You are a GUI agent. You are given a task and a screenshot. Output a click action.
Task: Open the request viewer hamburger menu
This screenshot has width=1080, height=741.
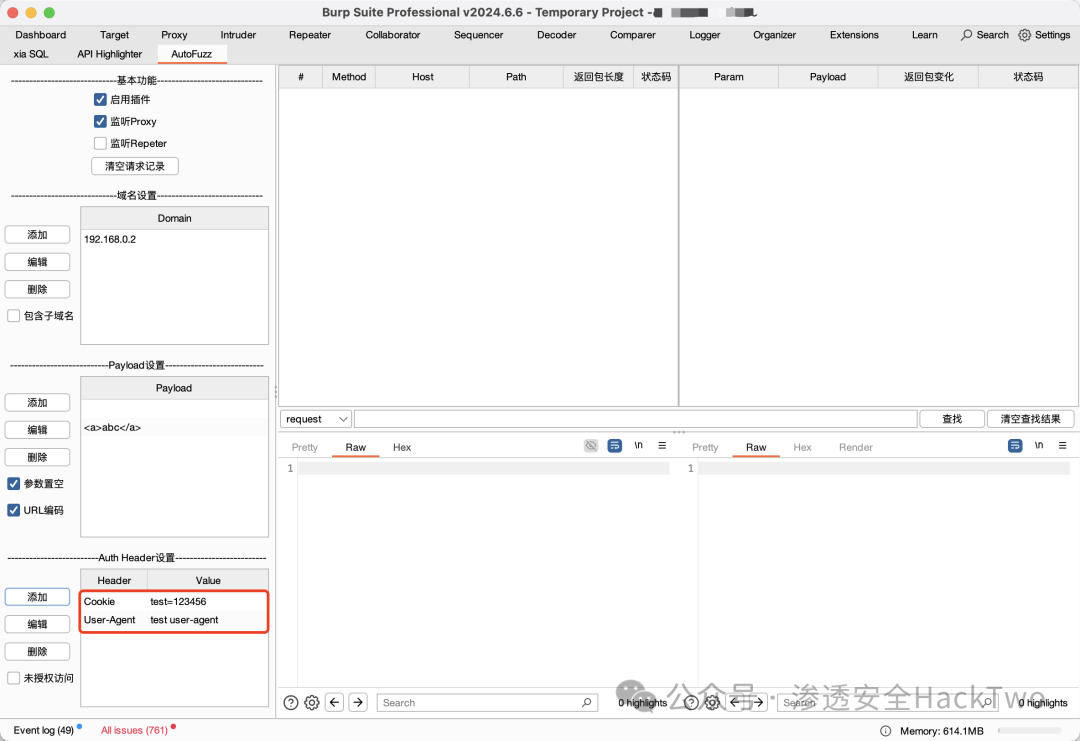click(662, 446)
